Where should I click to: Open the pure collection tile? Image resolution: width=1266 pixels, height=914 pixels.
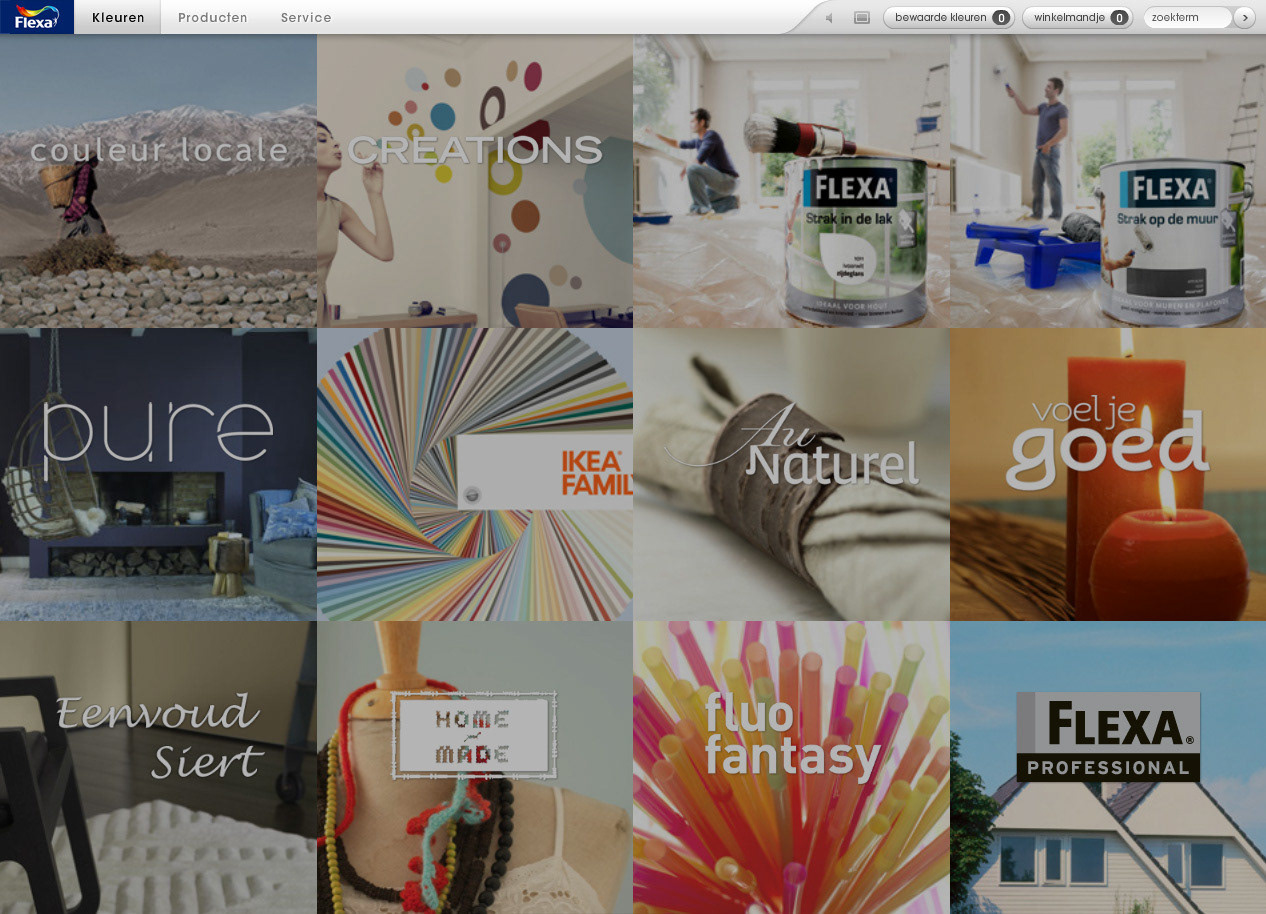pos(158,474)
